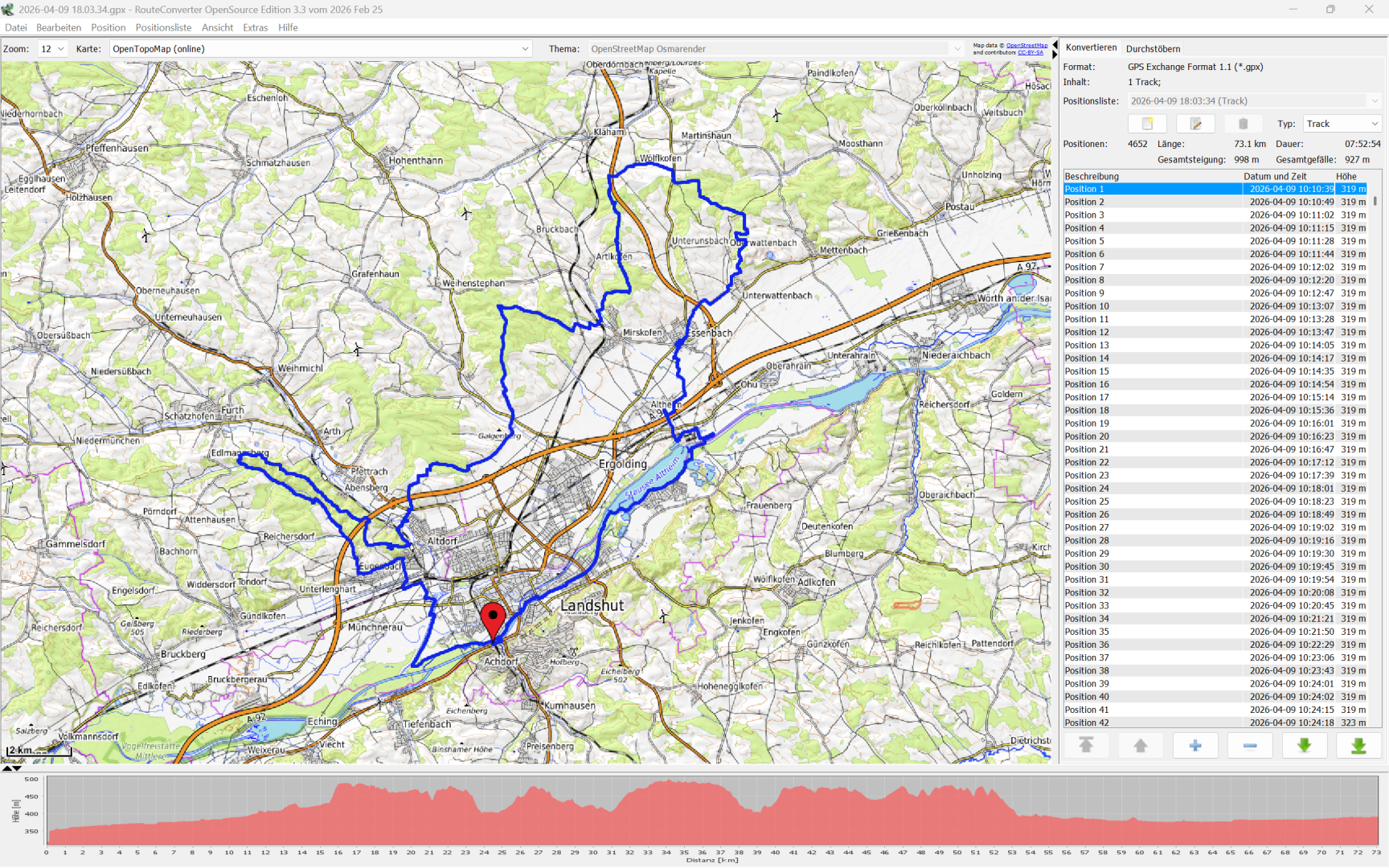Open the Extras menu
Image resolution: width=1389 pixels, height=868 pixels.
(255, 27)
